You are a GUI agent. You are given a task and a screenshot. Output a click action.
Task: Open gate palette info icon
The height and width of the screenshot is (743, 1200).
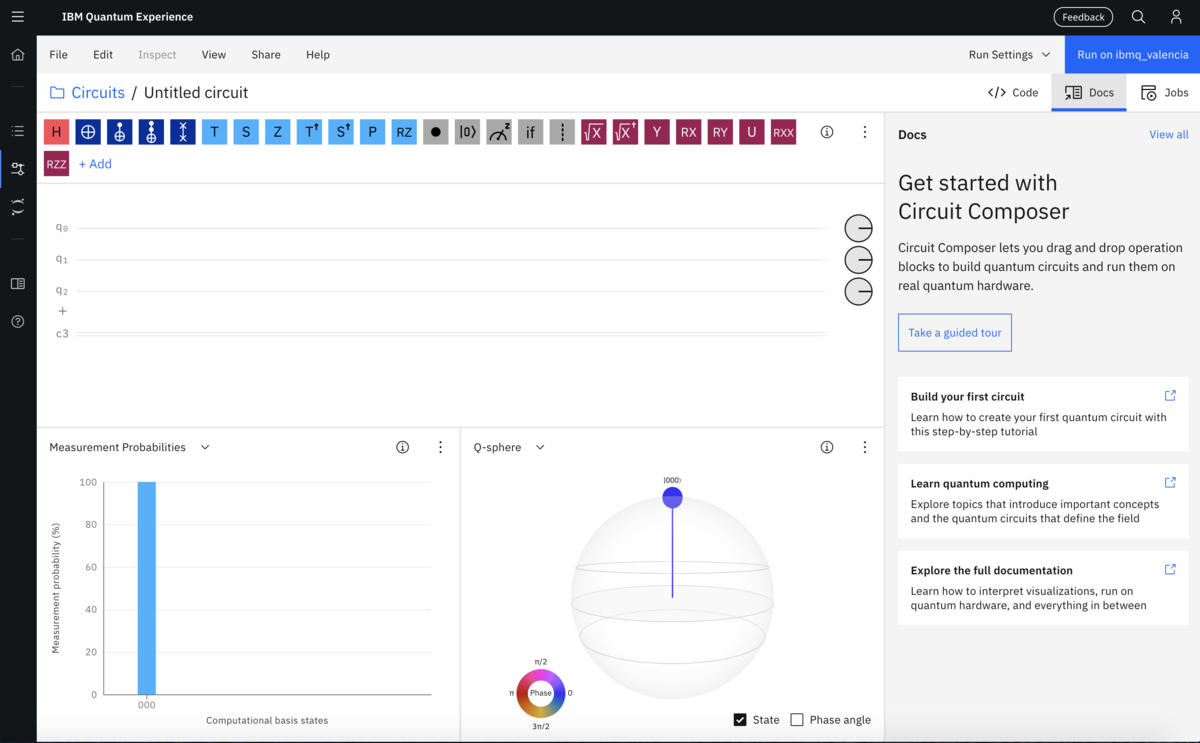tap(827, 132)
